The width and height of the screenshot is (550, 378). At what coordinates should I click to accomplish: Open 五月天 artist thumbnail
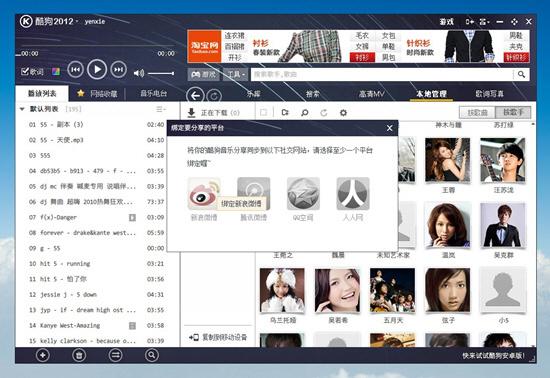point(393,290)
